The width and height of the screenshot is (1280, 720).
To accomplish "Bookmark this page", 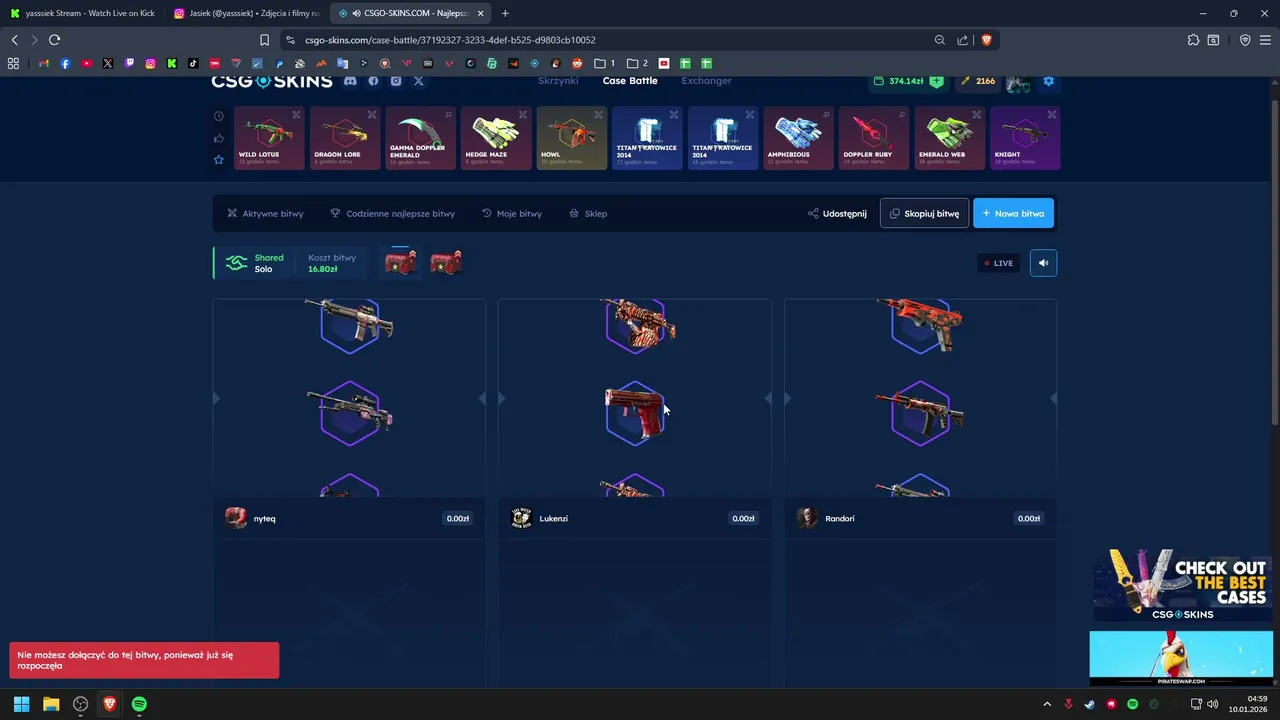I will click(x=264, y=40).
